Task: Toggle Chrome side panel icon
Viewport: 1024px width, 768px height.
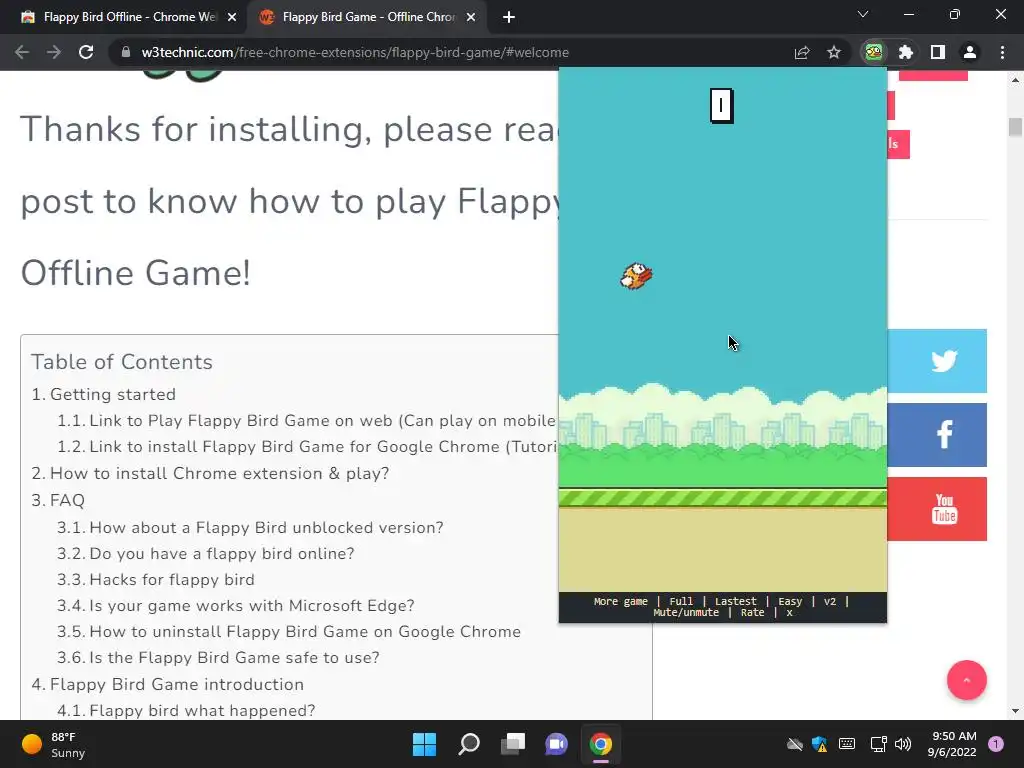Action: [938, 52]
